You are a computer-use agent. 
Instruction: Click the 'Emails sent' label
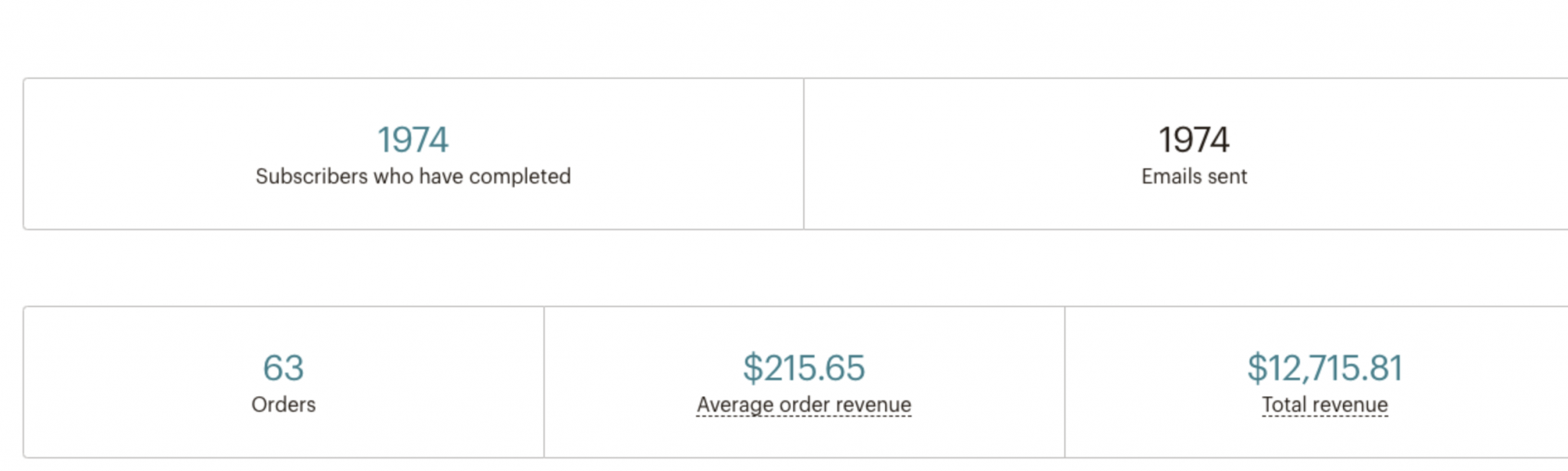point(1194,176)
